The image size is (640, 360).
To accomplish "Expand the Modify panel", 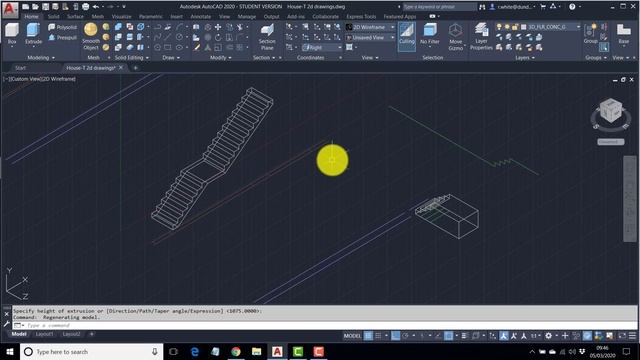I will (x=221, y=58).
